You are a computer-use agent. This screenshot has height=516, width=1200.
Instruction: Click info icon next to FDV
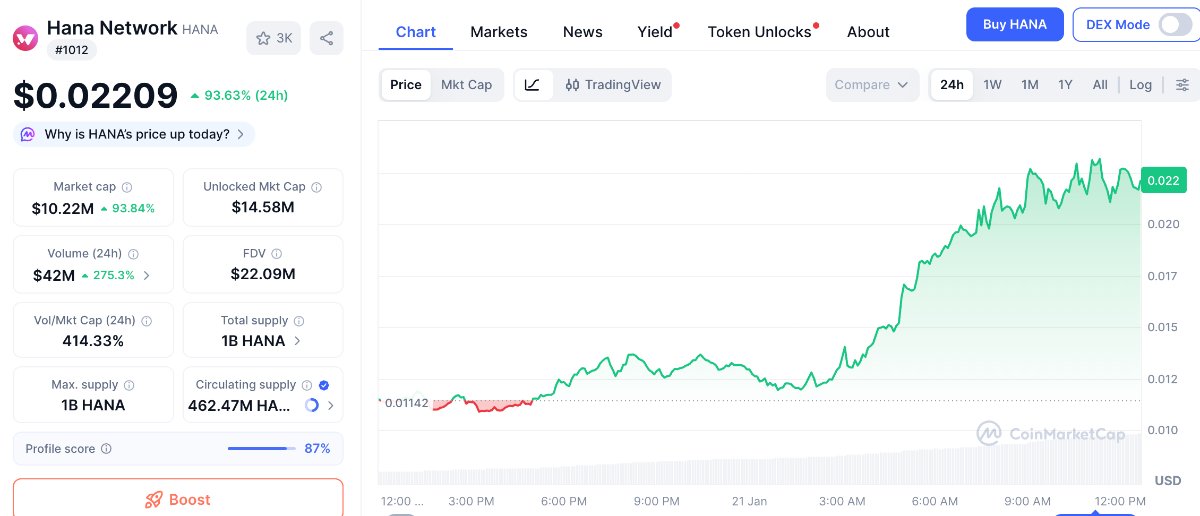277,254
